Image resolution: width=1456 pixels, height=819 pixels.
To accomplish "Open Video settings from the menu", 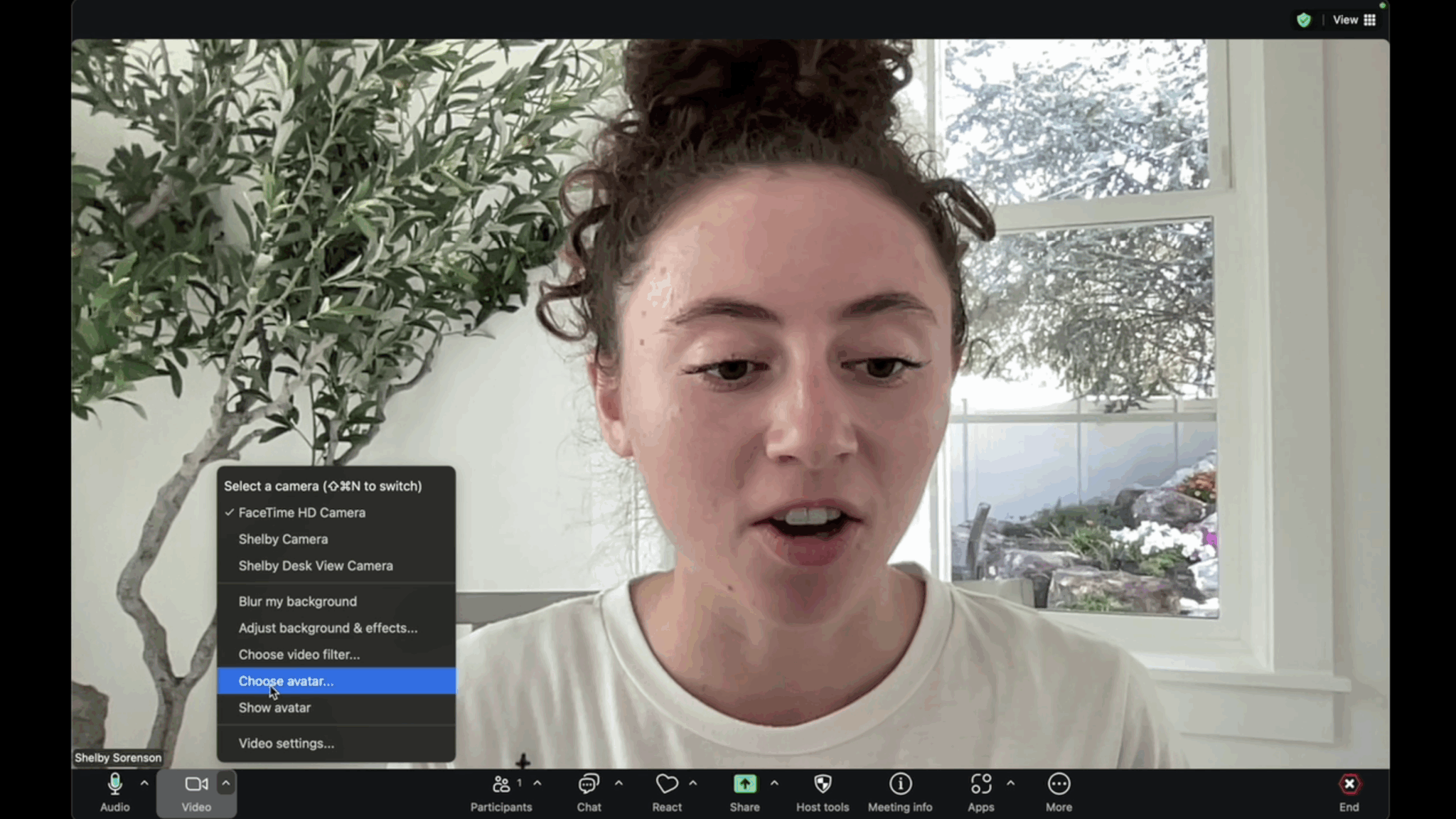I will (x=286, y=742).
